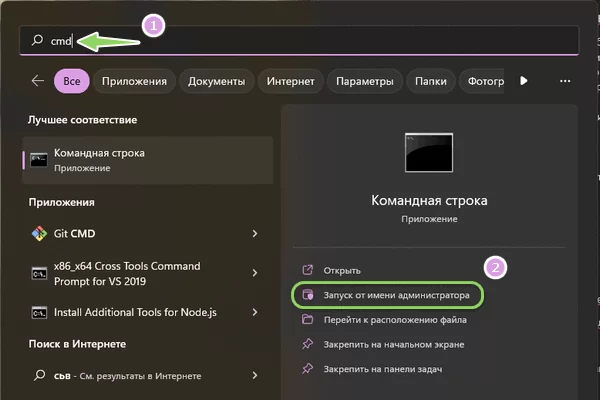Click the web search result magnifier icon

[39, 377]
